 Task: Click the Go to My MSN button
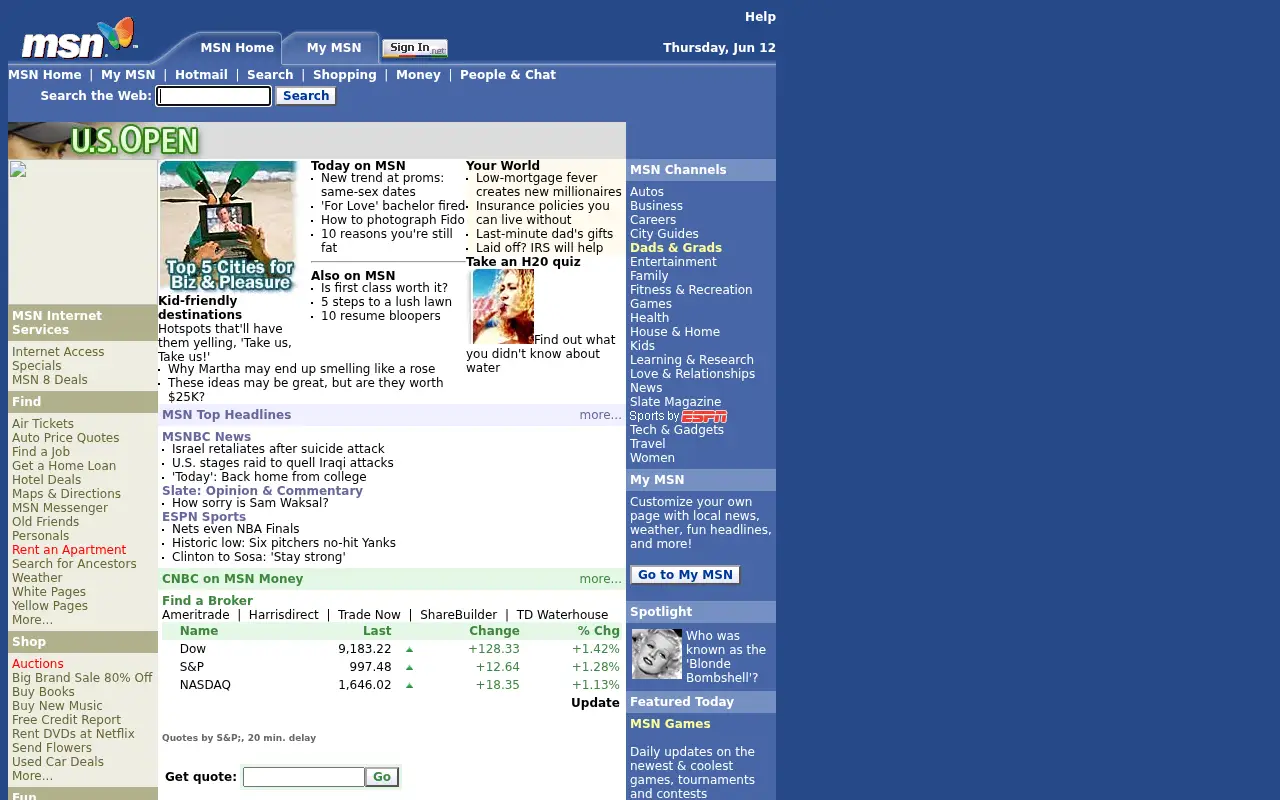tap(685, 575)
